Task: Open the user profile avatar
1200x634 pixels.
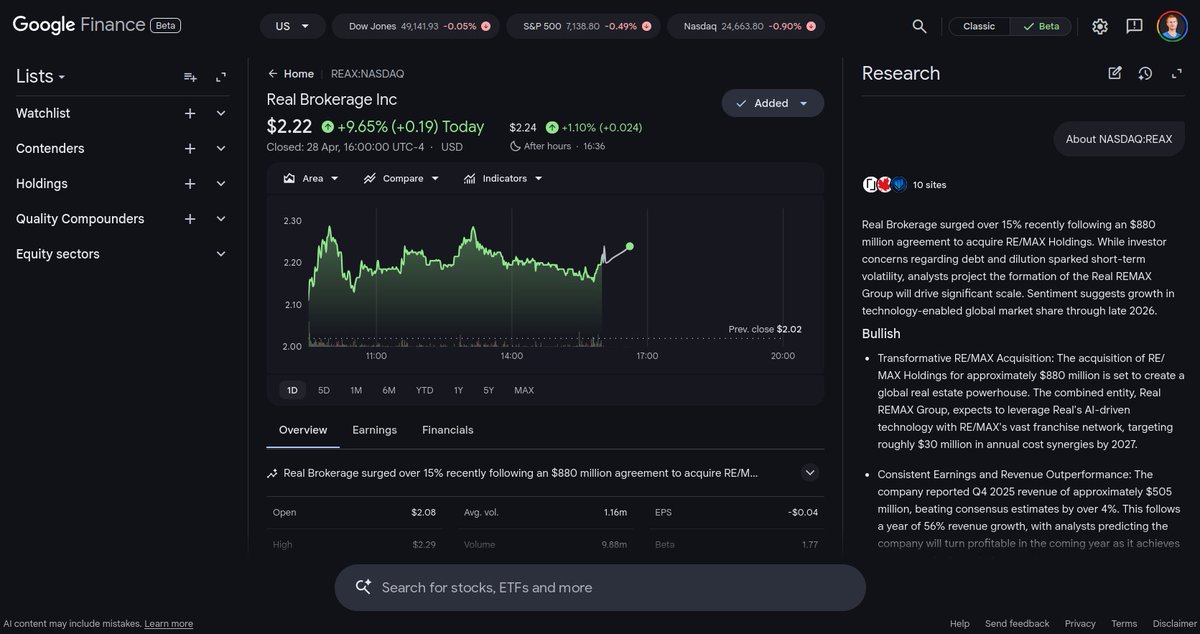Action: [x=1173, y=26]
